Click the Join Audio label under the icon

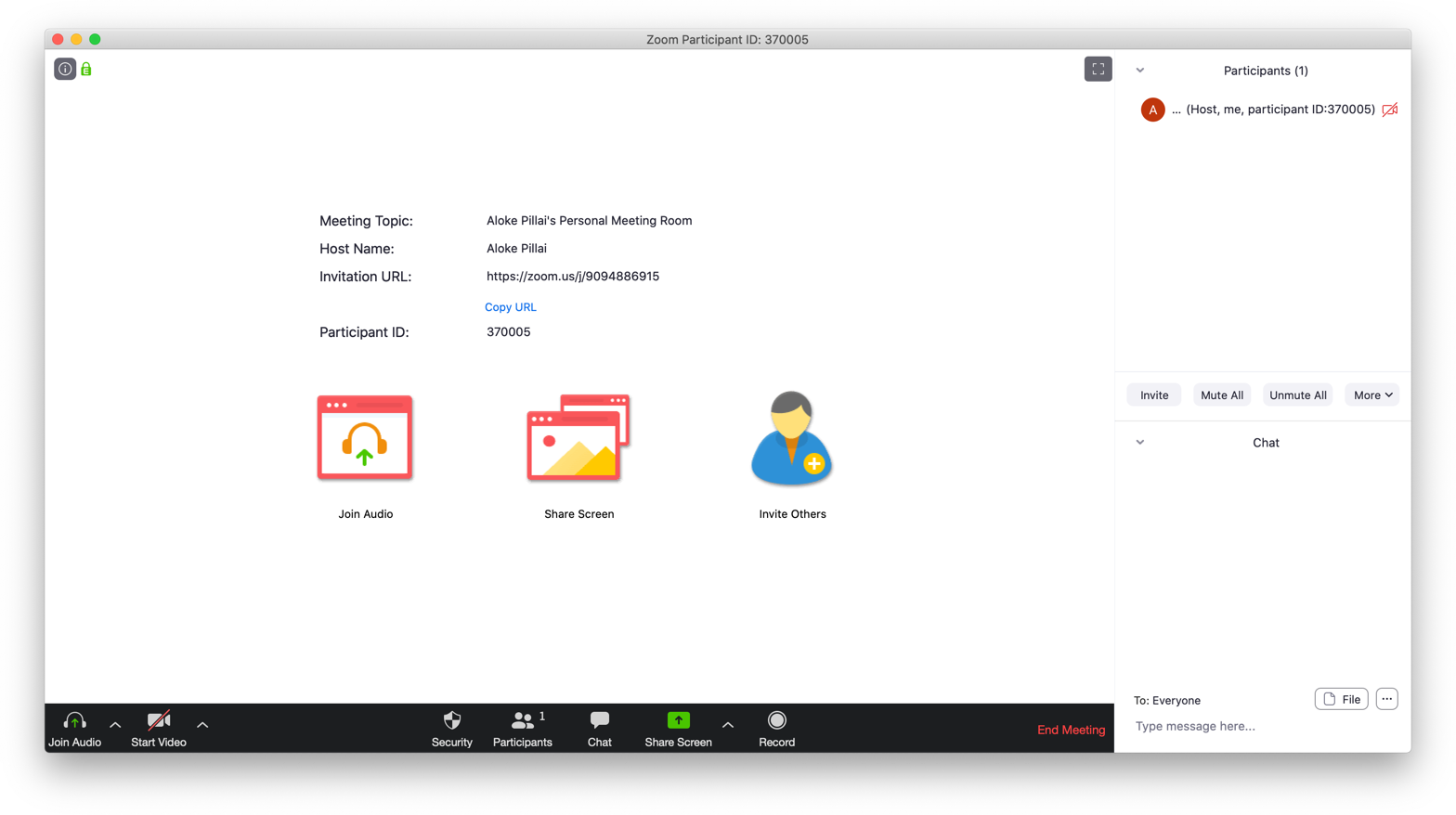tap(366, 514)
